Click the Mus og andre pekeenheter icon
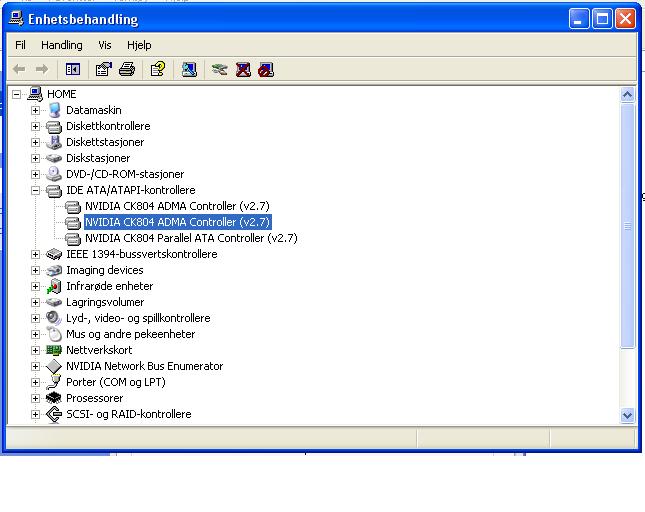The image size is (645, 512). click(x=54, y=334)
